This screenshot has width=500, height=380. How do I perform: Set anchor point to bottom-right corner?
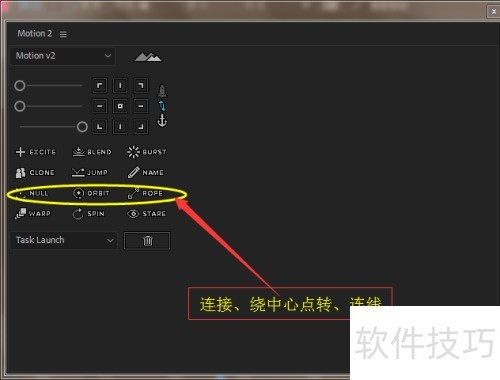pos(141,127)
